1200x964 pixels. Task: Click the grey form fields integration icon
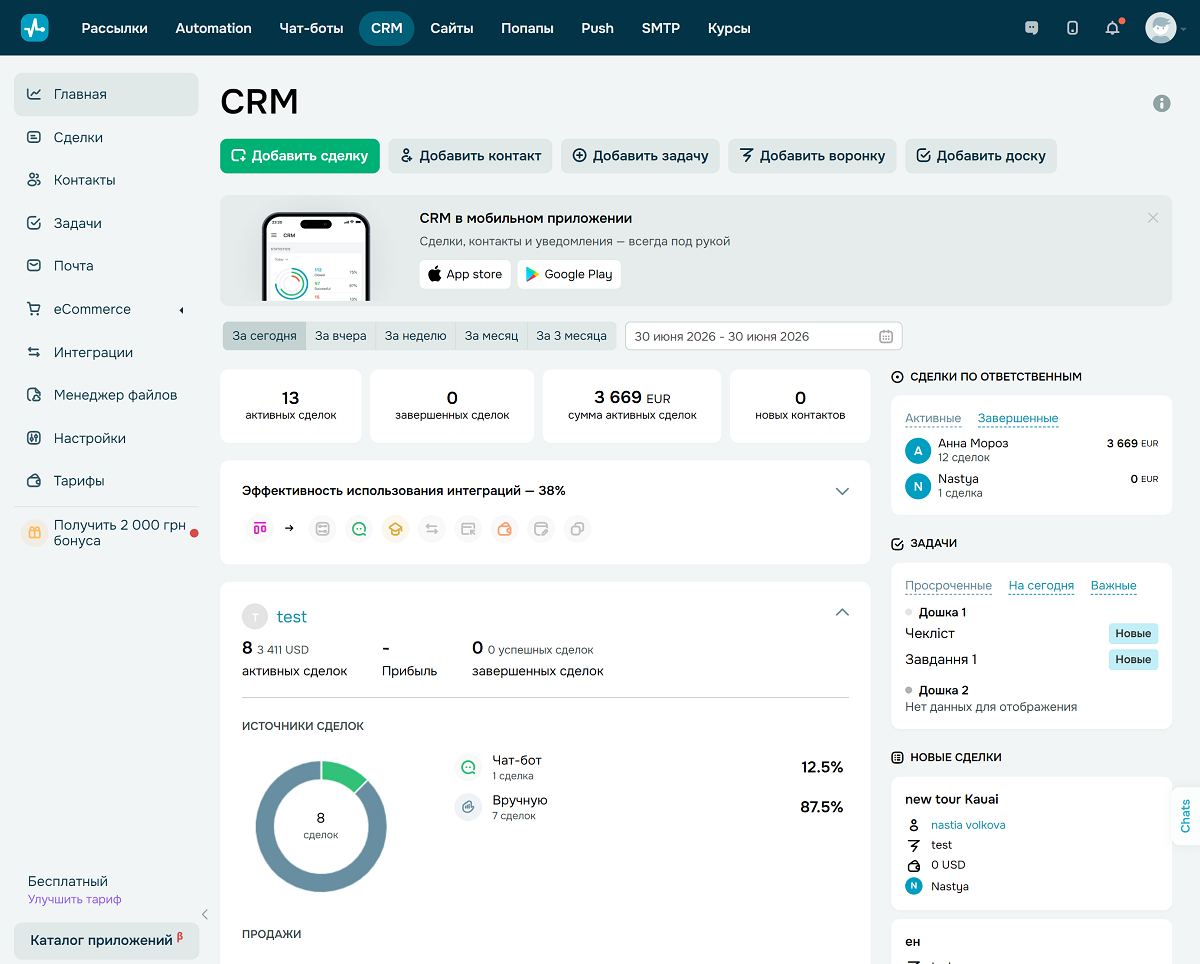pyautogui.click(x=322, y=529)
